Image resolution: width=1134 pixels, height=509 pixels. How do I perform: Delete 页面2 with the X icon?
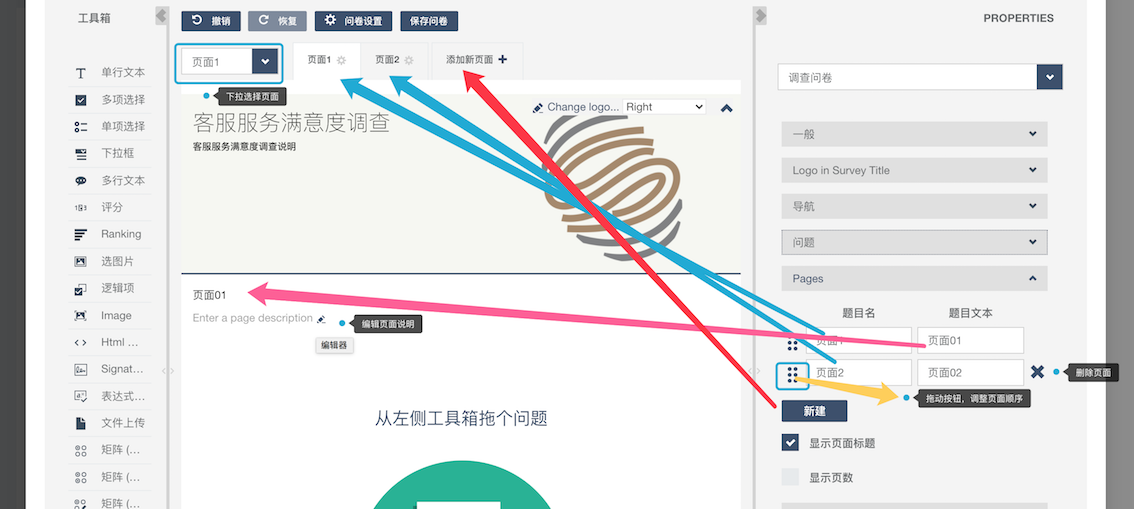click(1037, 372)
